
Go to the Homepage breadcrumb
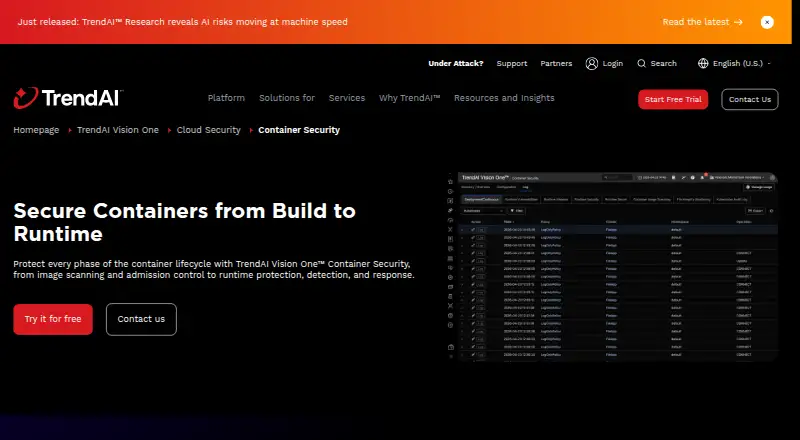coord(36,130)
